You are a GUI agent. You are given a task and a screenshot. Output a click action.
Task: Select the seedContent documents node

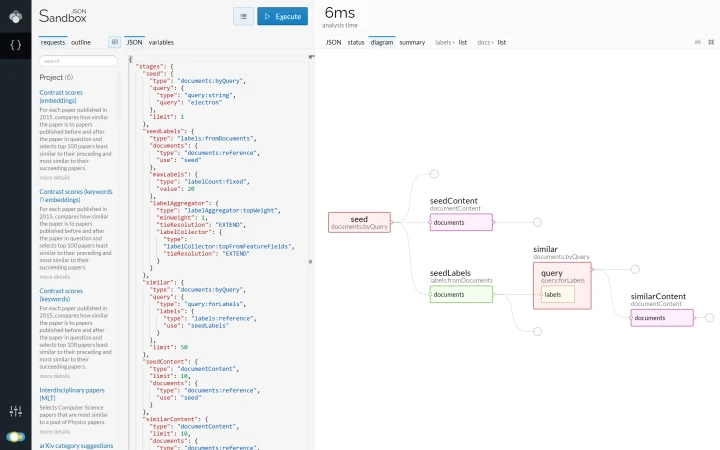(461, 222)
